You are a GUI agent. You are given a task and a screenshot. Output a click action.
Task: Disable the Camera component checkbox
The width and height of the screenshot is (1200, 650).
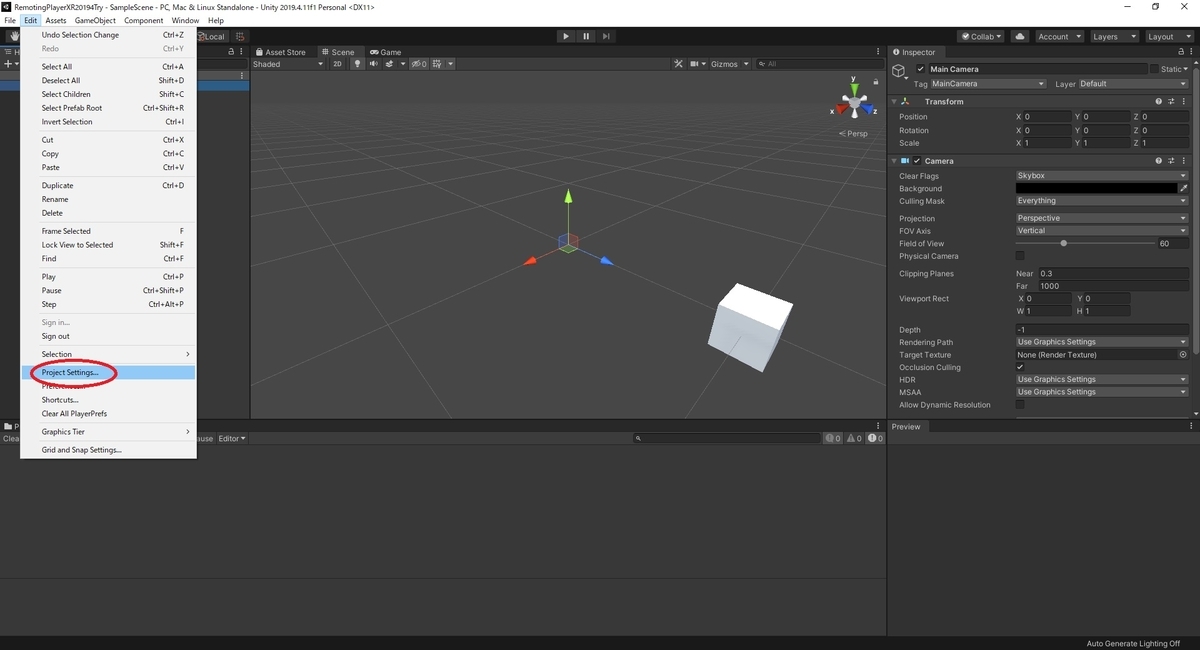[917, 160]
